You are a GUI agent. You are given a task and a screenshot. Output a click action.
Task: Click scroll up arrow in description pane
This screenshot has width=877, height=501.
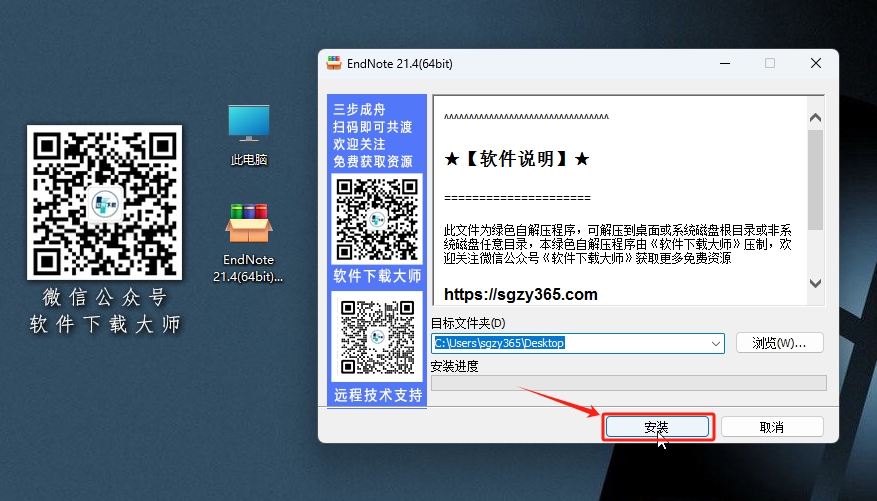(x=815, y=117)
